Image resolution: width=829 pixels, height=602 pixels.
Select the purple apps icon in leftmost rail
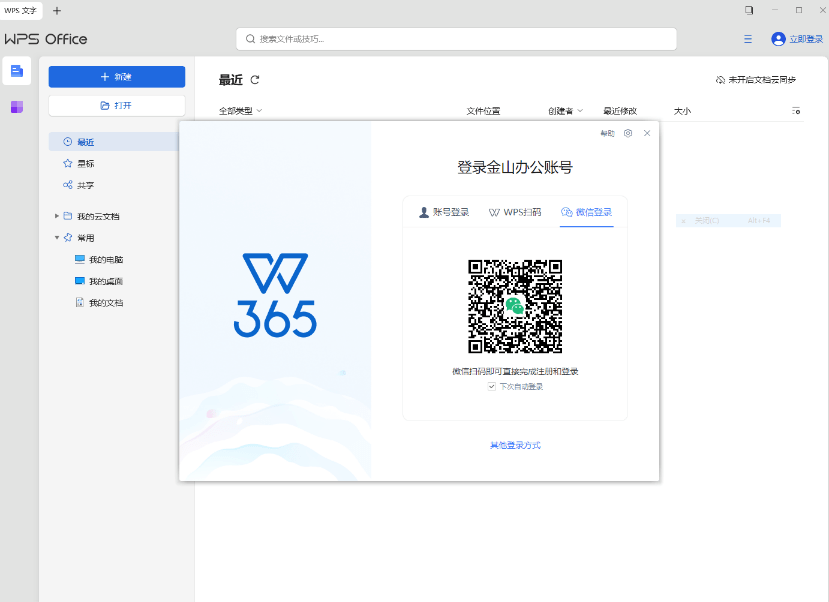(x=15, y=106)
